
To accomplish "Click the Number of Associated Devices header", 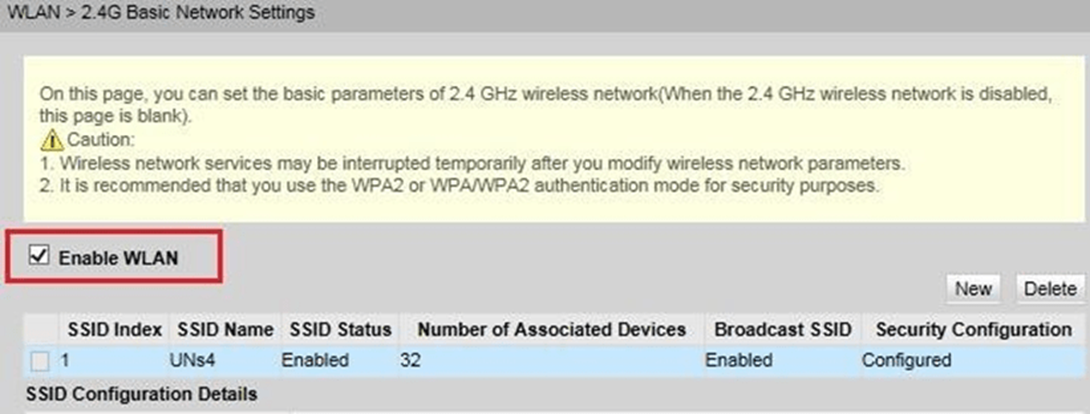I will pyautogui.click(x=551, y=329).
